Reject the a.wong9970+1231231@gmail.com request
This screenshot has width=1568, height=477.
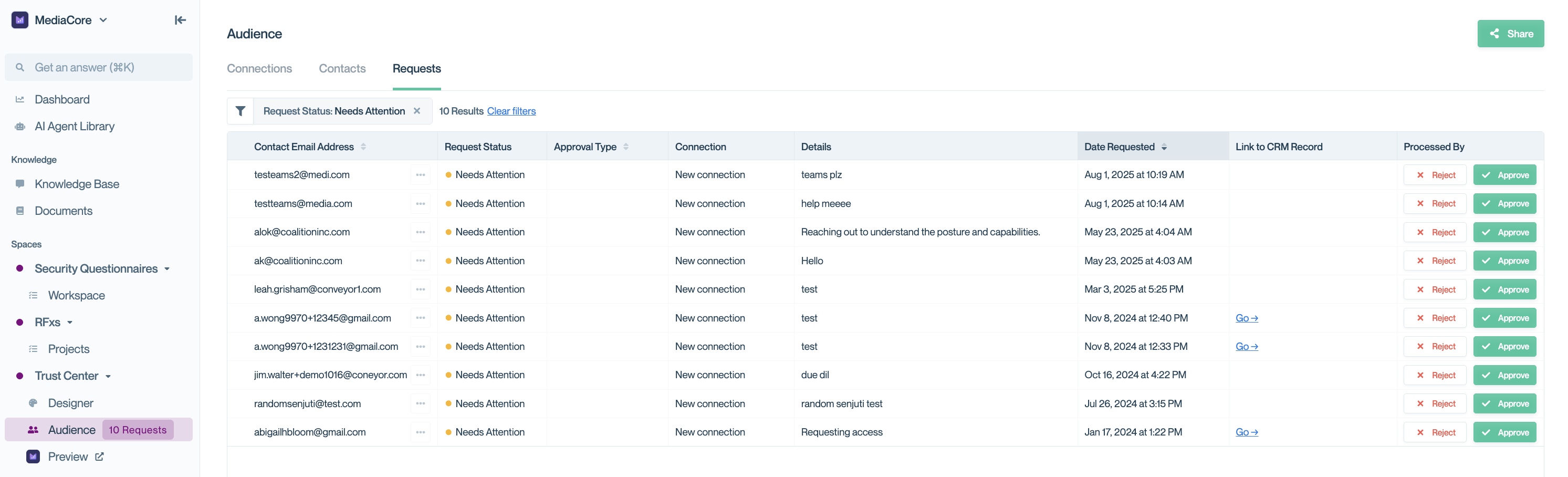[x=1435, y=347]
